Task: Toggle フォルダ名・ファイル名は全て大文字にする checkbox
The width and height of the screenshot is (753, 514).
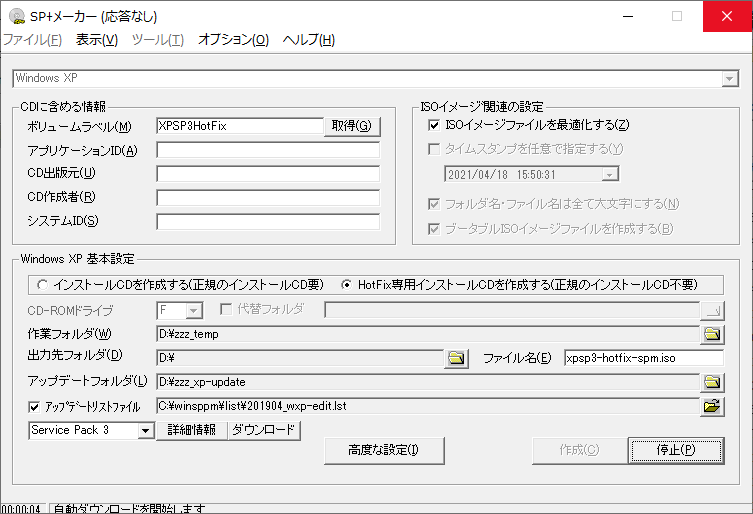Action: [434, 204]
